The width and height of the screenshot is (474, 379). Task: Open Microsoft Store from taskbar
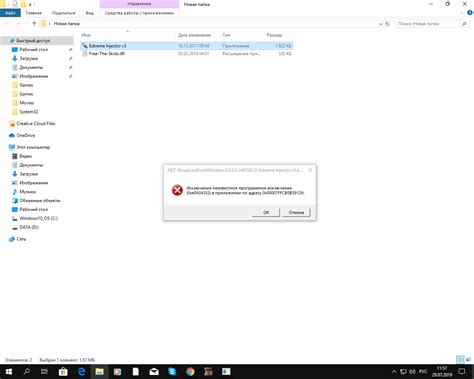63,372
